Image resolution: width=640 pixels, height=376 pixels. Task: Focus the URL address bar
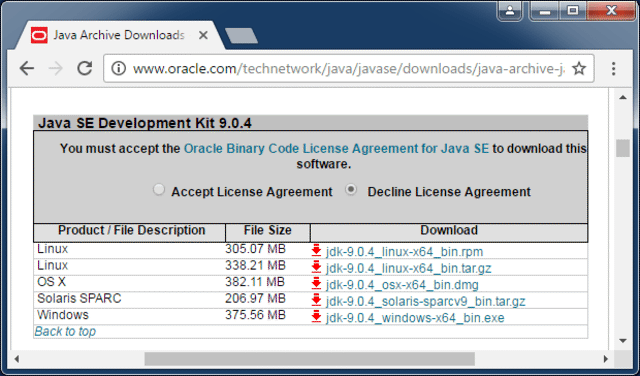(349, 68)
